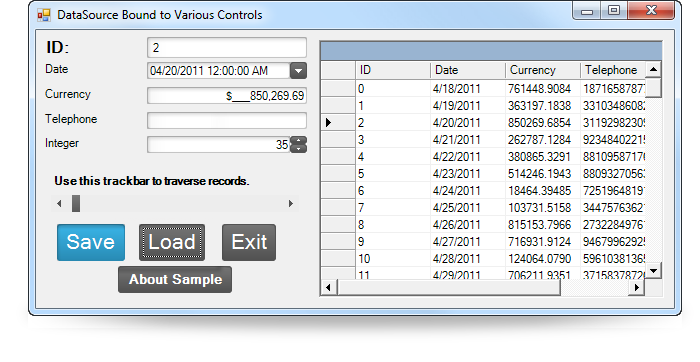
Task: Maximize the DataSource window
Action: (x=614, y=11)
